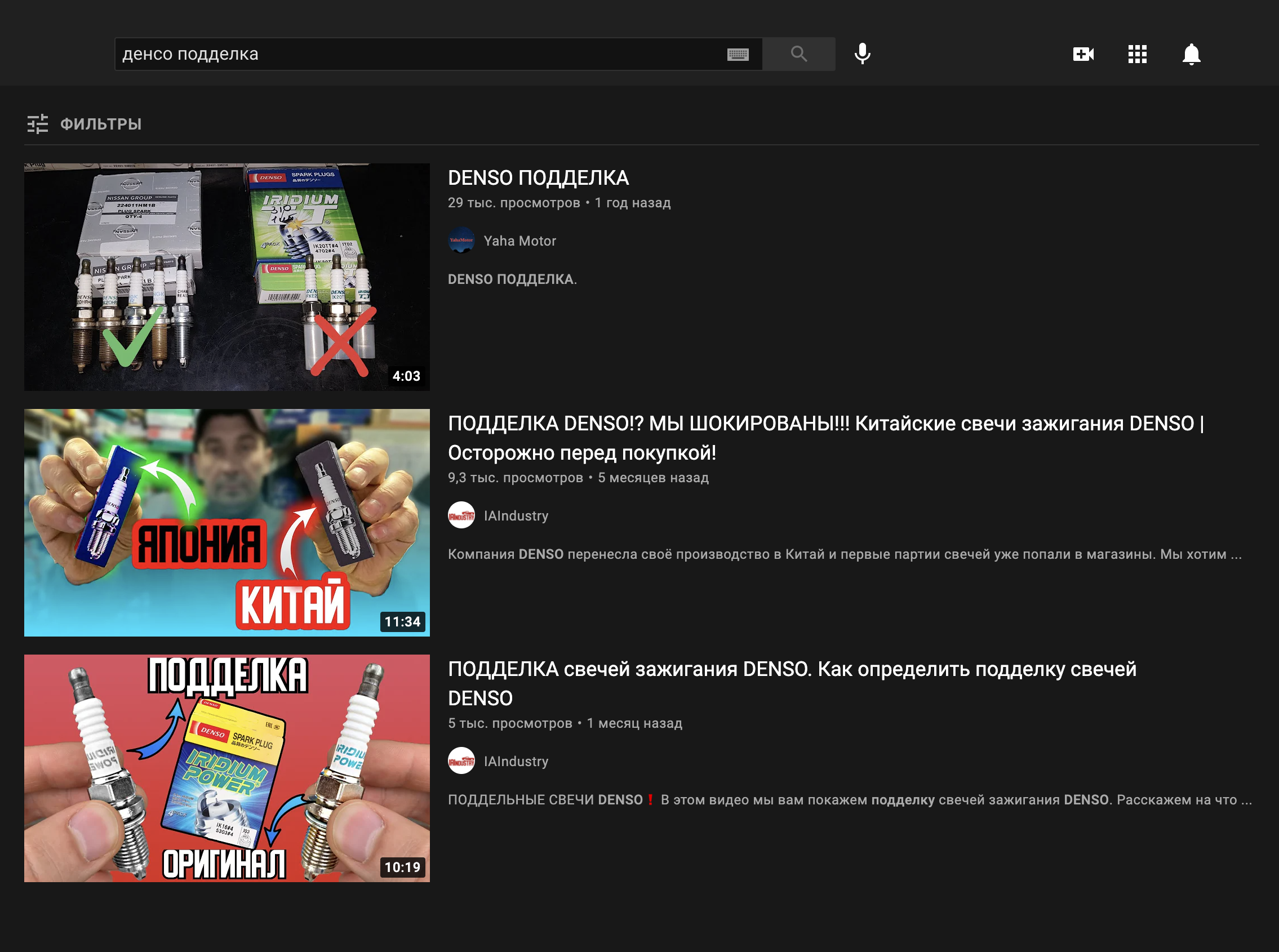Visit the Yaha Motor channel name

click(520, 241)
